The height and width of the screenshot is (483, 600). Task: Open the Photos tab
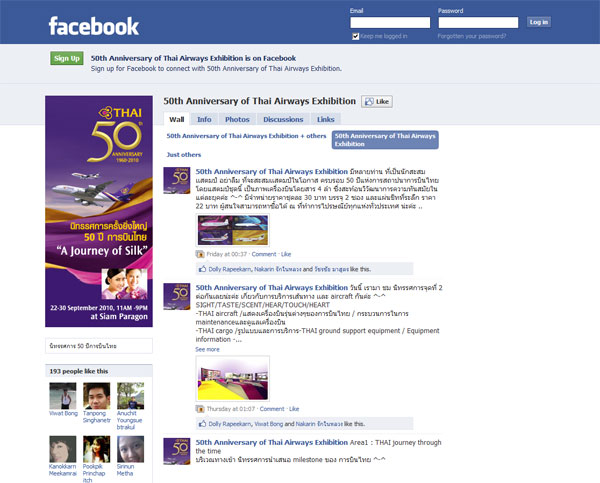click(x=237, y=119)
